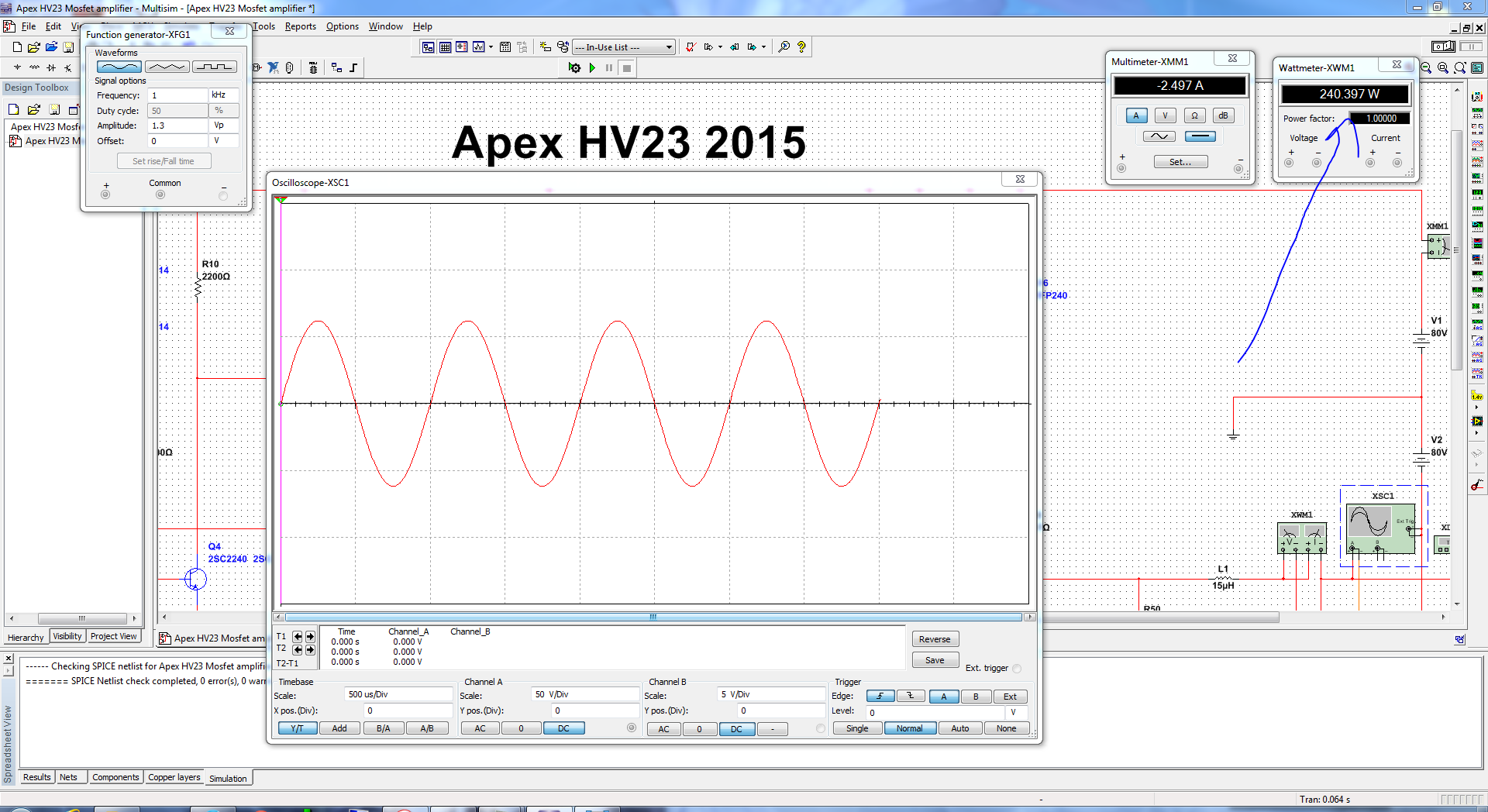
Task: Select Function generator from instruments toolbar
Action: coord(1477,113)
